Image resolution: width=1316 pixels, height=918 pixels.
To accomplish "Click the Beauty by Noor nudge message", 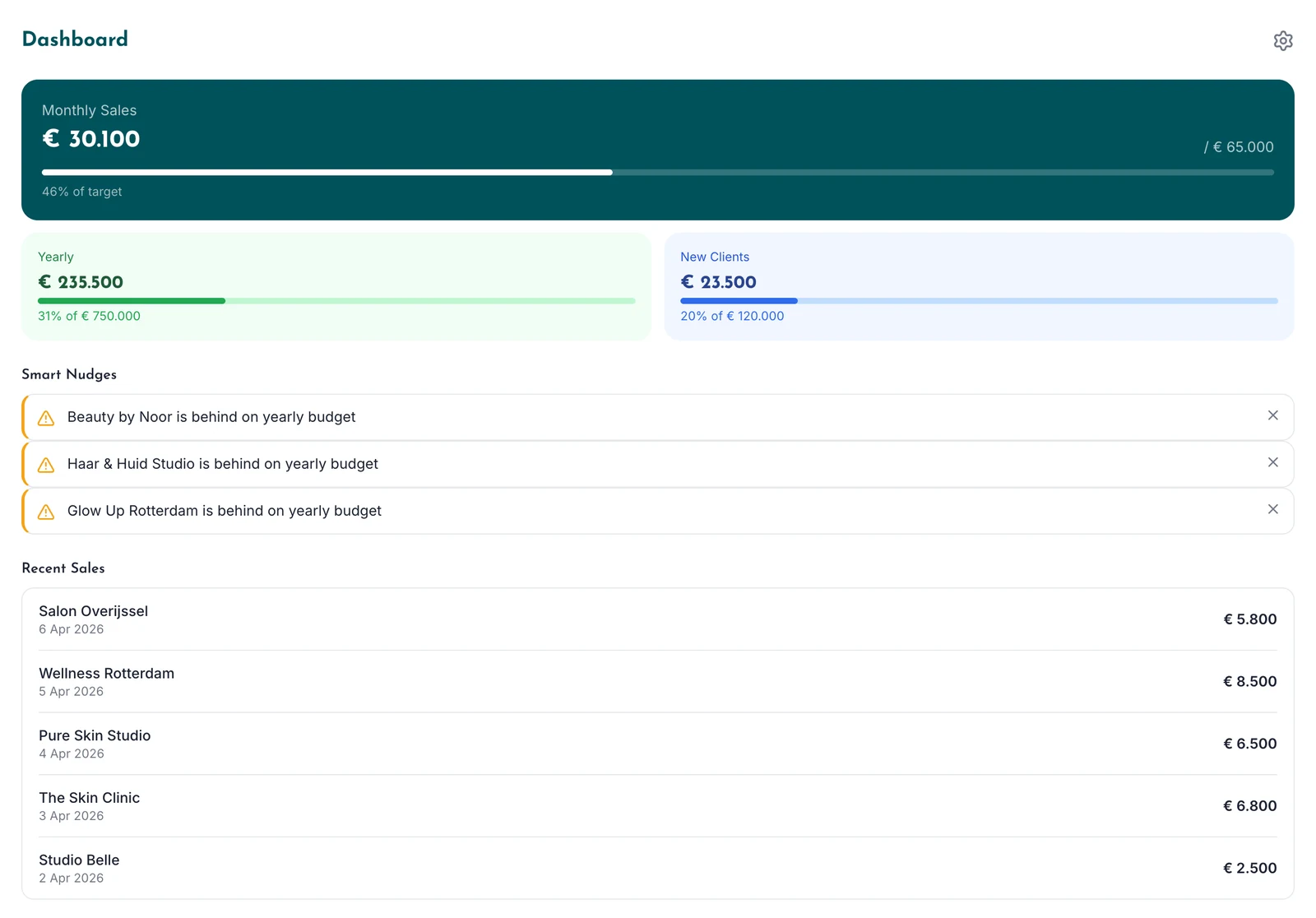I will pyautogui.click(x=211, y=417).
